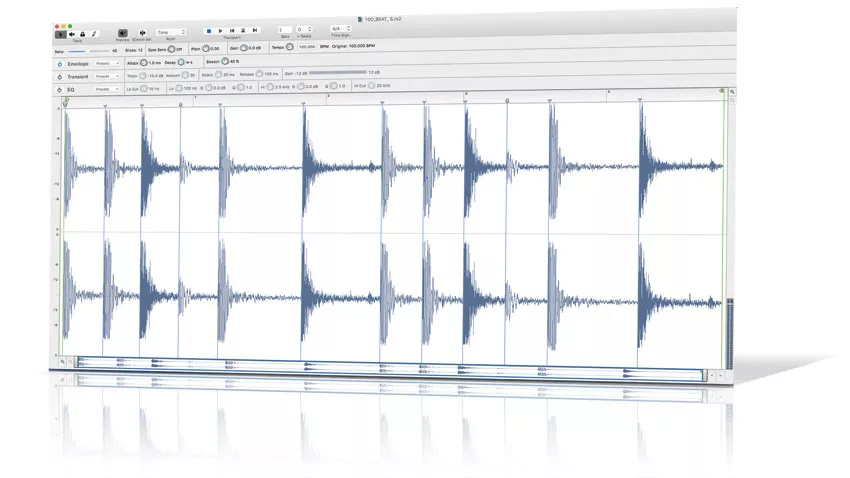Select the lock slice tool

(x=82, y=33)
